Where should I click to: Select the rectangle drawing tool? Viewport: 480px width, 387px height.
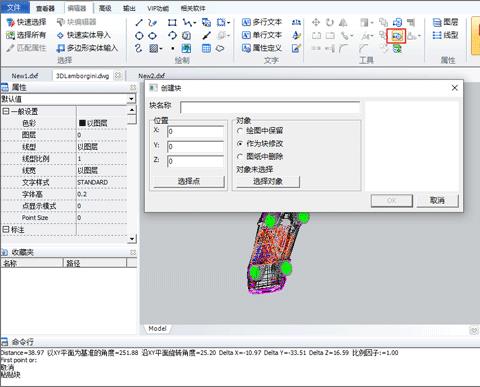pyautogui.click(x=172, y=23)
